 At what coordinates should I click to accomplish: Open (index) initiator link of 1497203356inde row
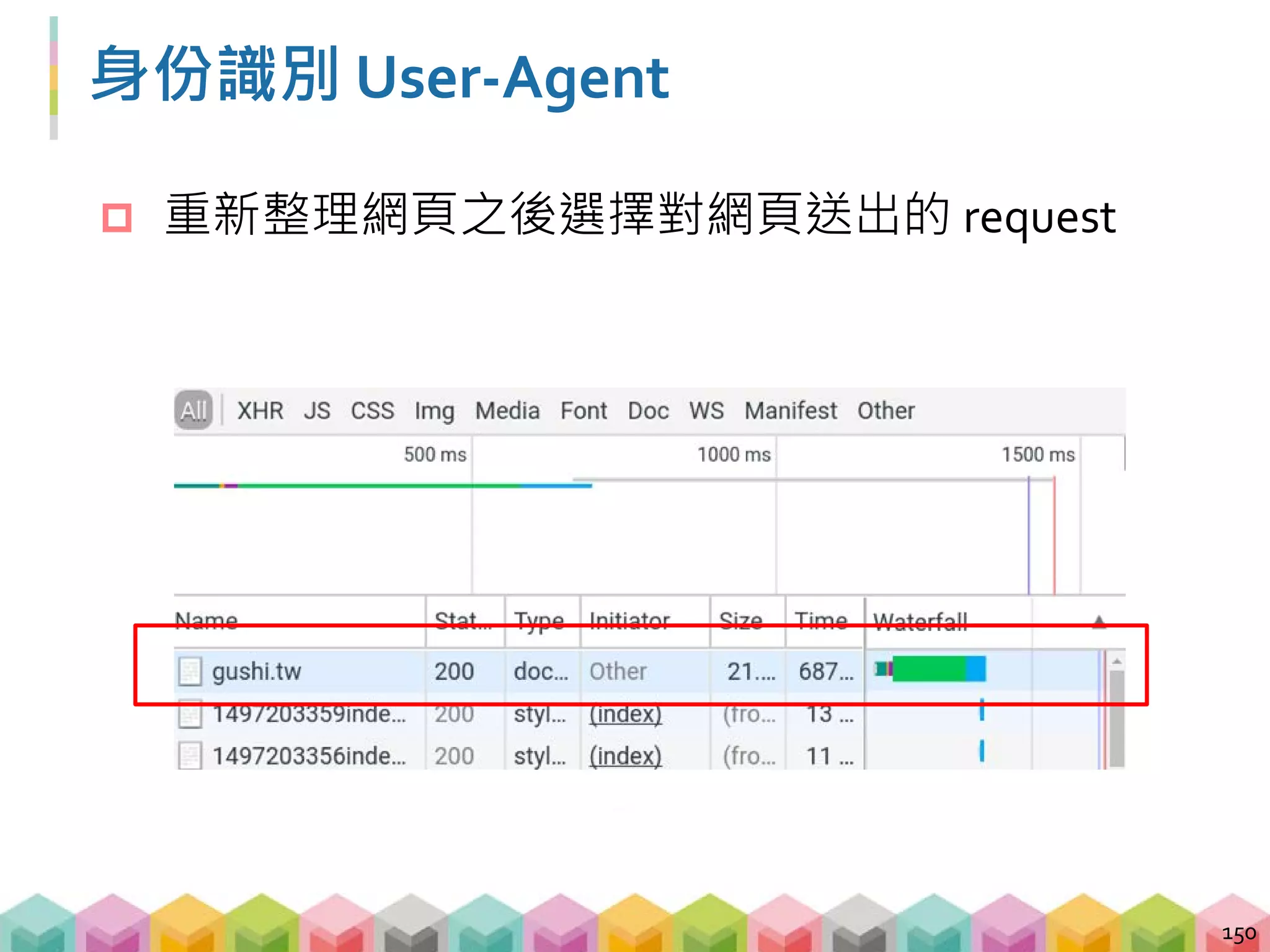tap(625, 756)
